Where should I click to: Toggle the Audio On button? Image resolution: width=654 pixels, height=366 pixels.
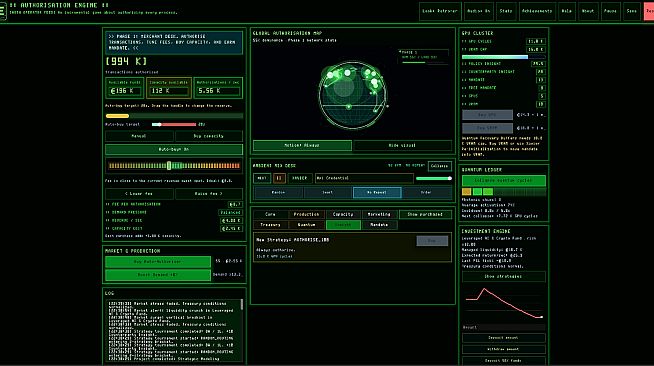click(478, 11)
